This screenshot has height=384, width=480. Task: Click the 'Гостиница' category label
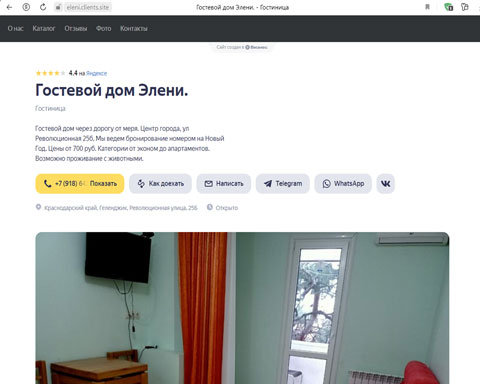pyautogui.click(x=50, y=109)
